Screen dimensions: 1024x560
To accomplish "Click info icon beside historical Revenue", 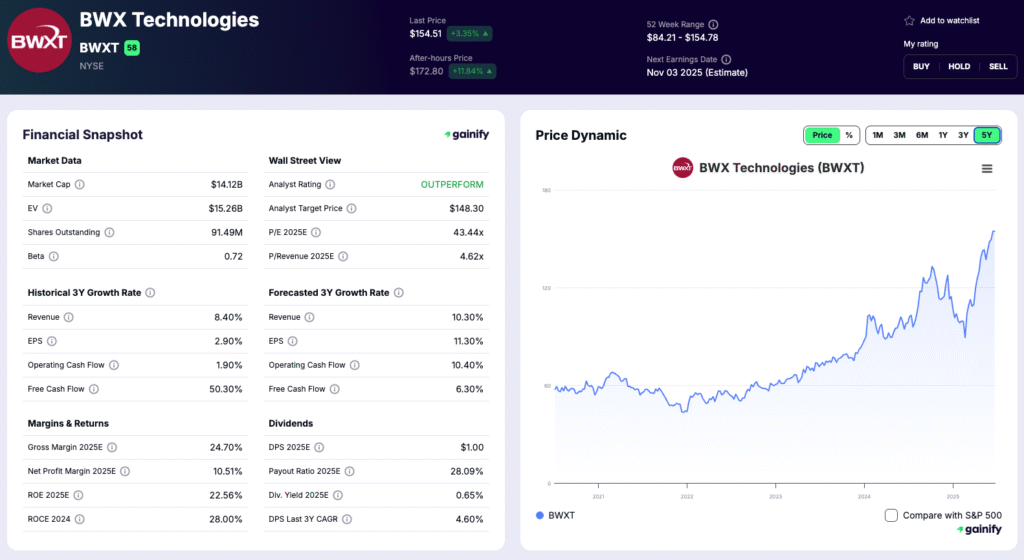I will point(69,317).
